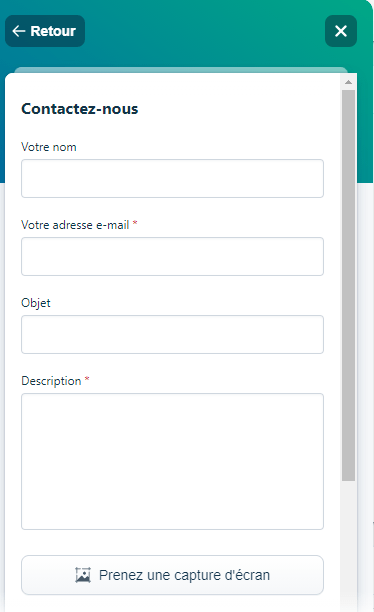The width and height of the screenshot is (374, 612).
Task: Click the red asterisk next to e-mail label
Action: click(135, 223)
